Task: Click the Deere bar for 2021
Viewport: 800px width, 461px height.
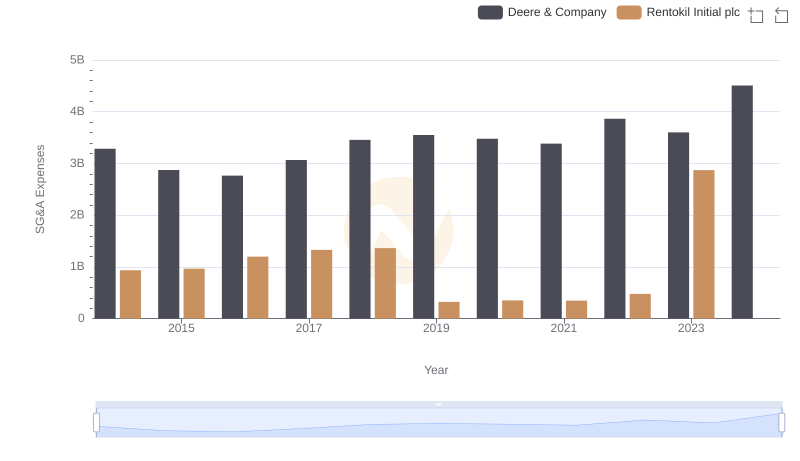Action: tap(551, 231)
